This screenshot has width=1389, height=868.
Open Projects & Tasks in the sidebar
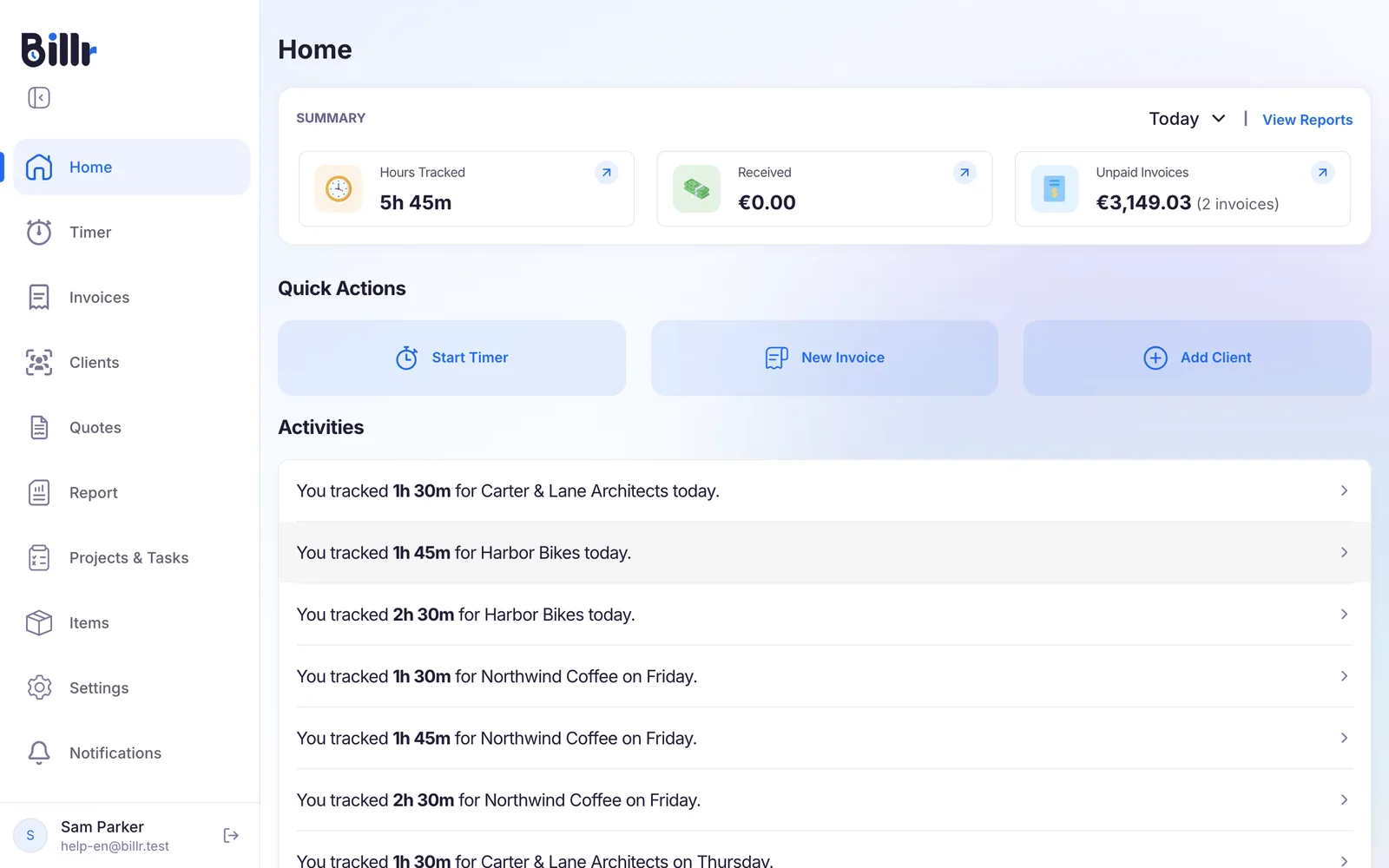tap(132, 557)
